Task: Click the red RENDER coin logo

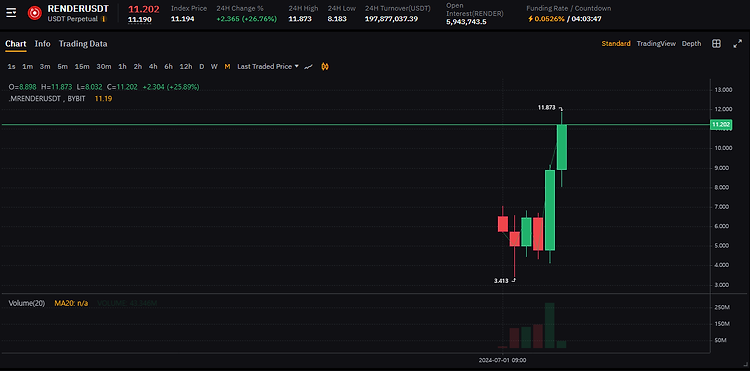Action: 34,13
